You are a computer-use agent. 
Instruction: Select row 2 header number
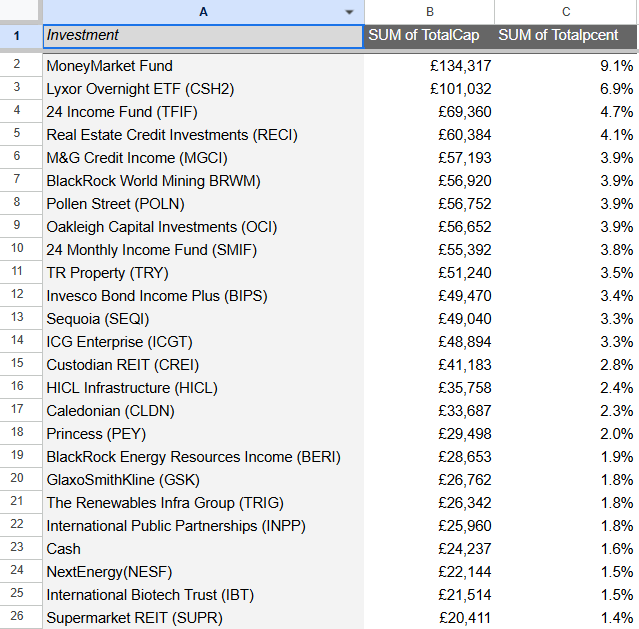[21, 64]
